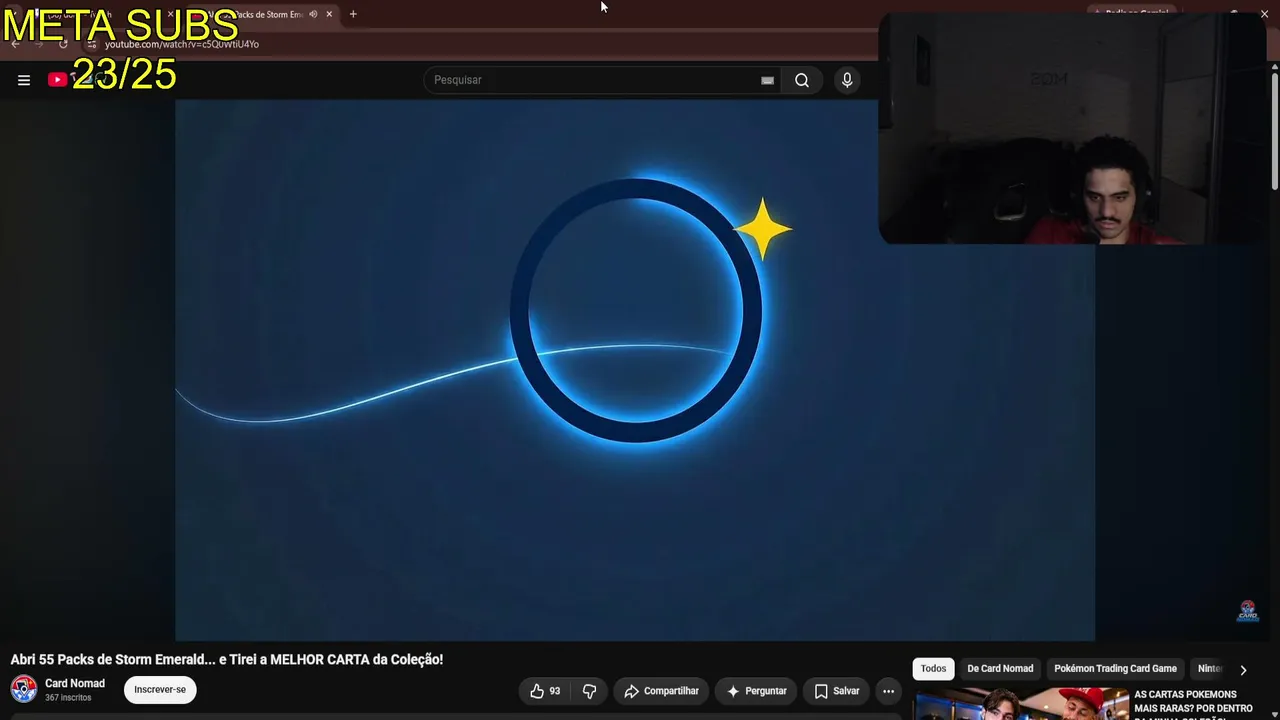Image resolution: width=1280 pixels, height=720 pixels.
Task: Save the video with the Salvar button
Action: [x=837, y=691]
